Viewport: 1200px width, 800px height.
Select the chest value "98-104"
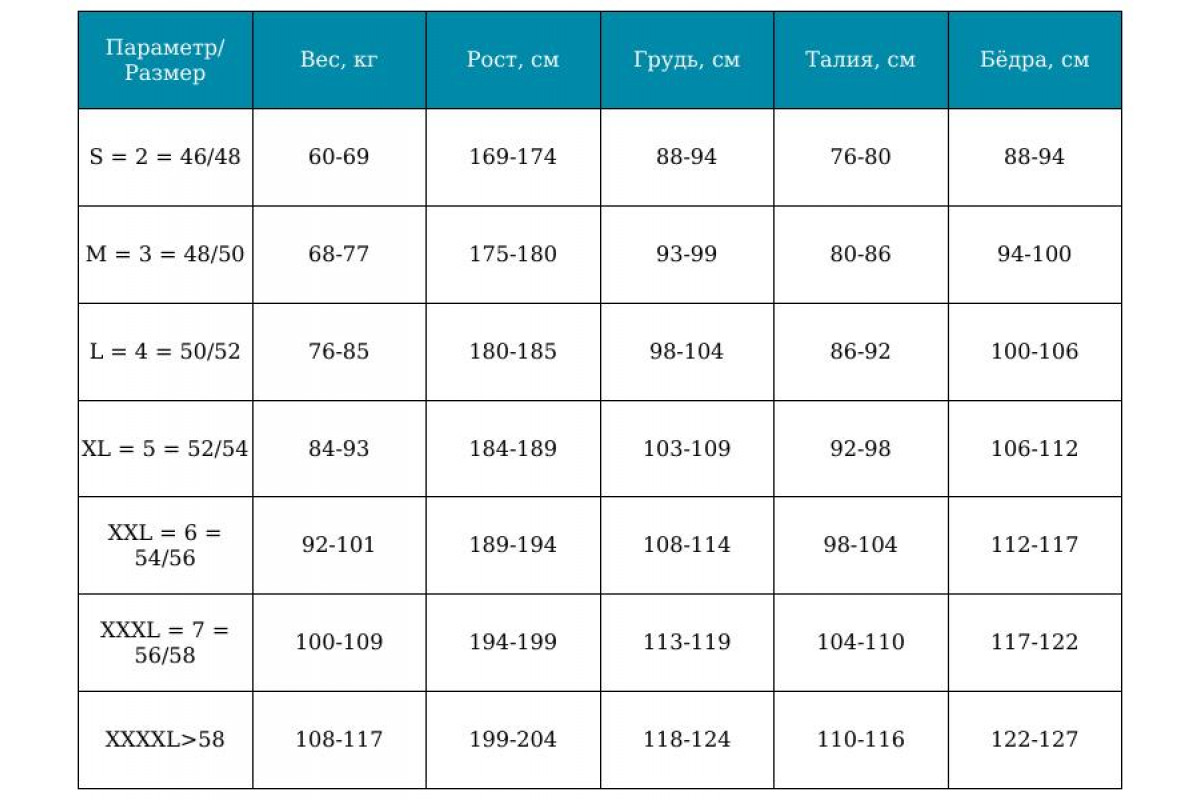click(x=687, y=351)
